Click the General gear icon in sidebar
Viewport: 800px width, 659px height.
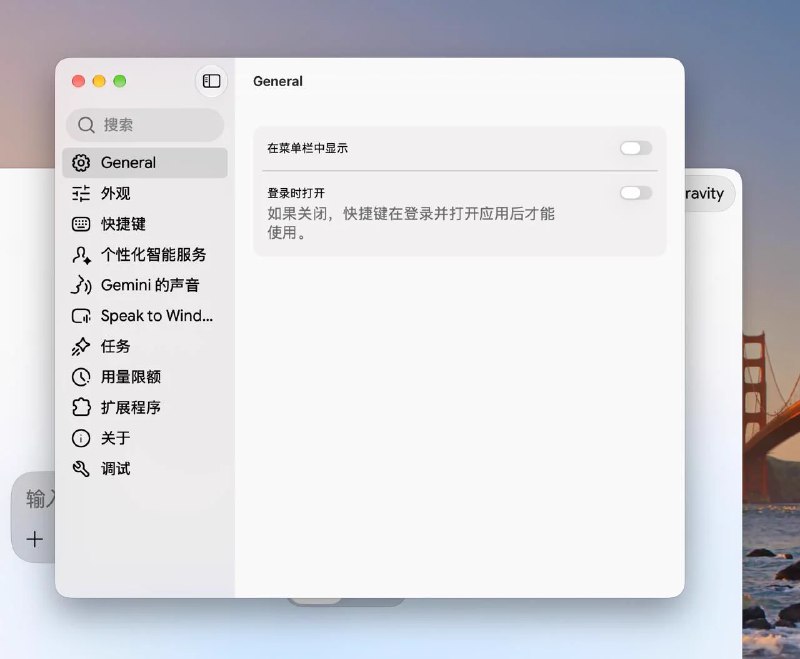(x=81, y=163)
